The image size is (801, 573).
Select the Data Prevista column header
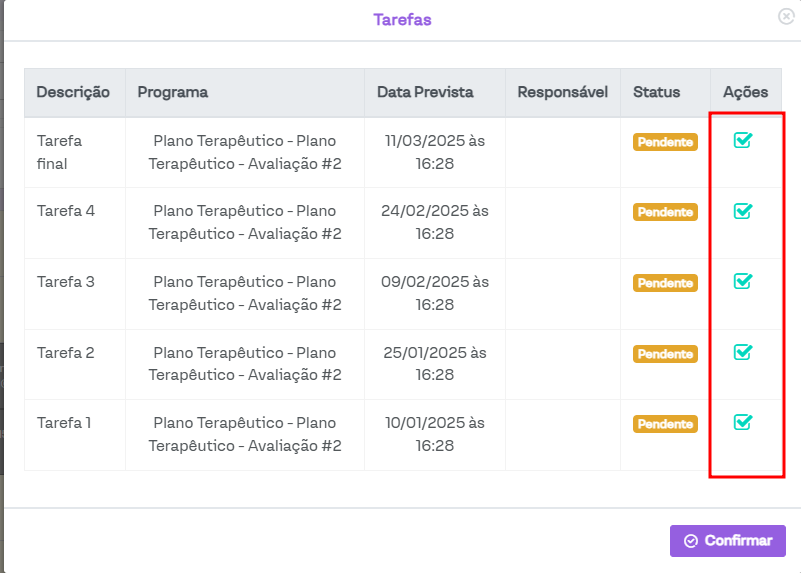(425, 92)
